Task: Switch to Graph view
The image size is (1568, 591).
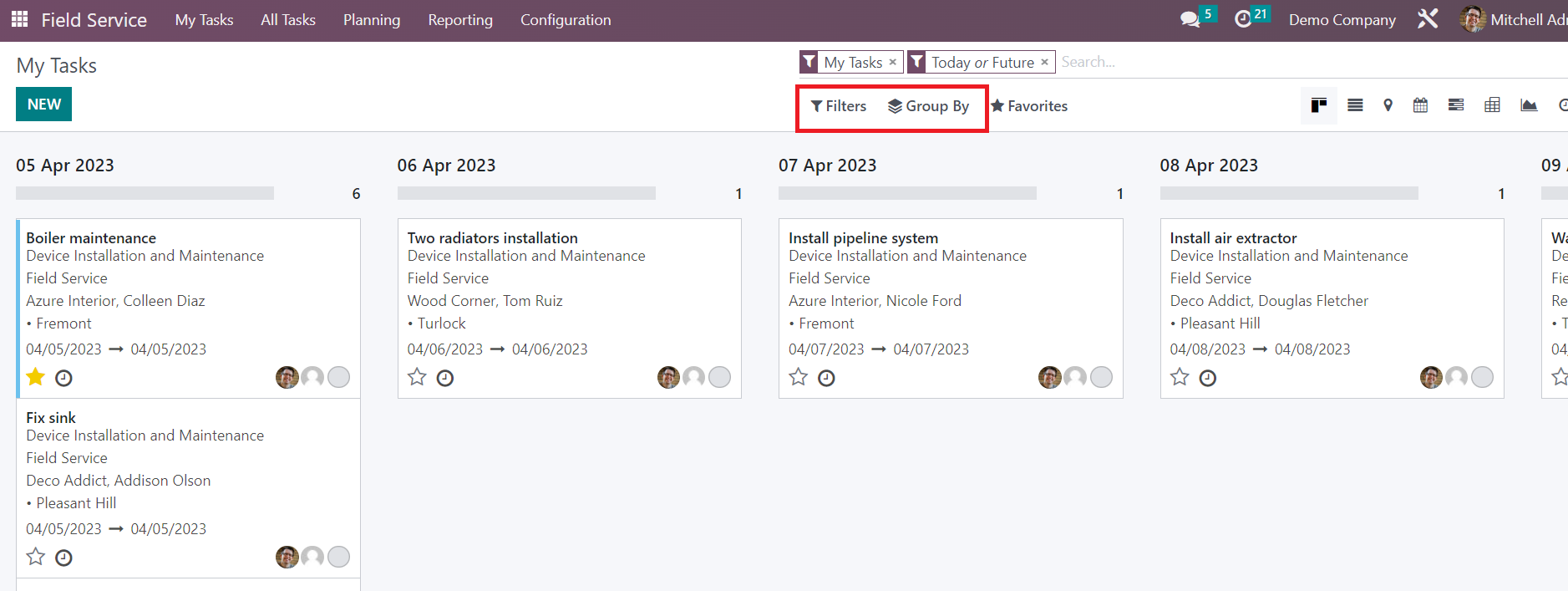Action: point(1529,105)
